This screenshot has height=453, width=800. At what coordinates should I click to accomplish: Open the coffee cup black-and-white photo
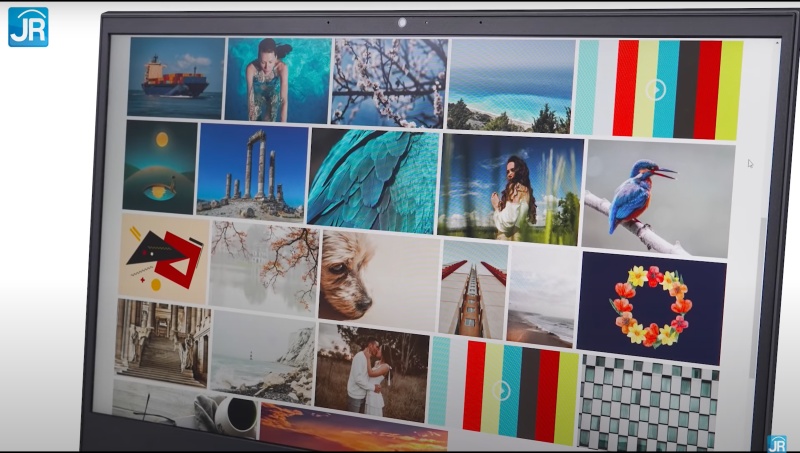[185, 408]
